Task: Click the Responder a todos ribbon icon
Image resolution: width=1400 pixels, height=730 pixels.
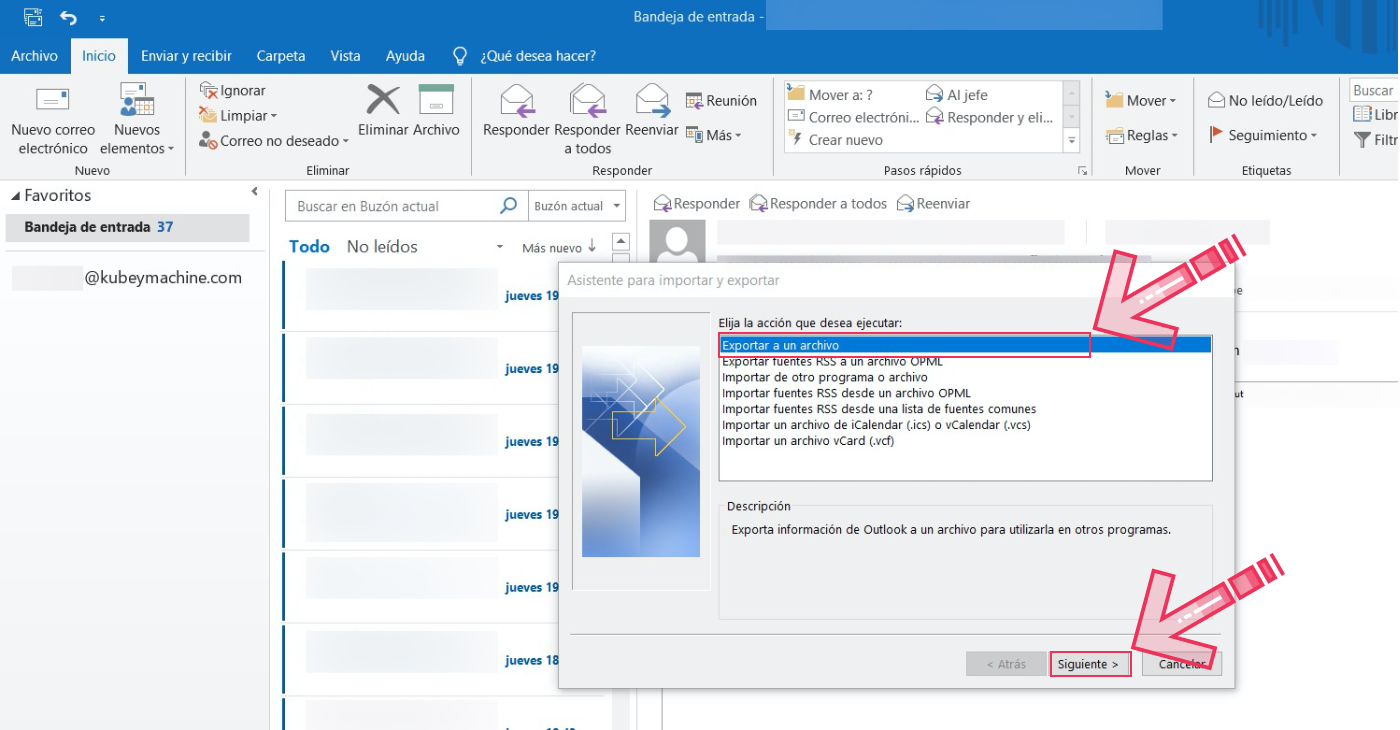Action: [587, 100]
